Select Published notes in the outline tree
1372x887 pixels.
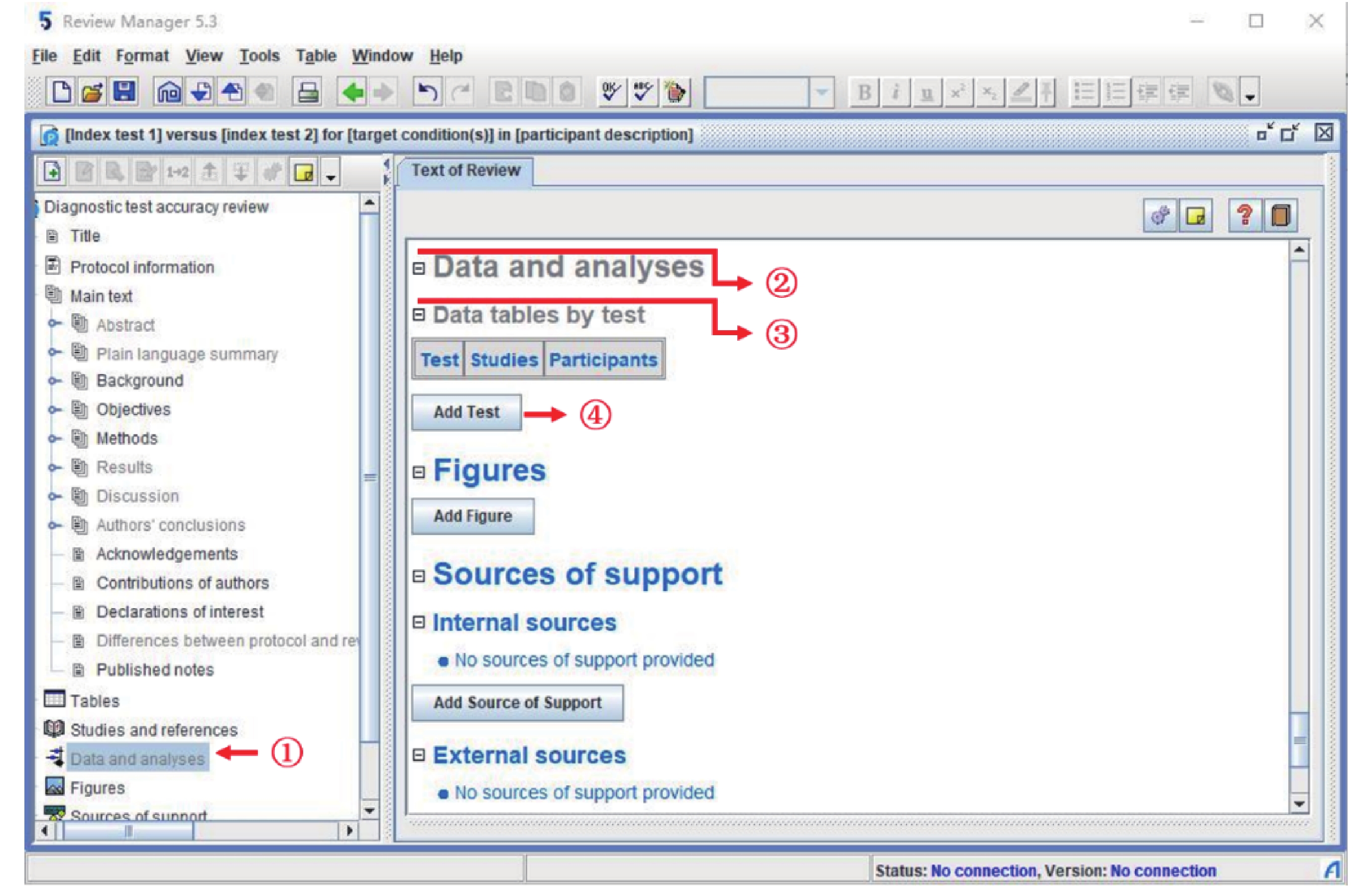click(x=155, y=670)
